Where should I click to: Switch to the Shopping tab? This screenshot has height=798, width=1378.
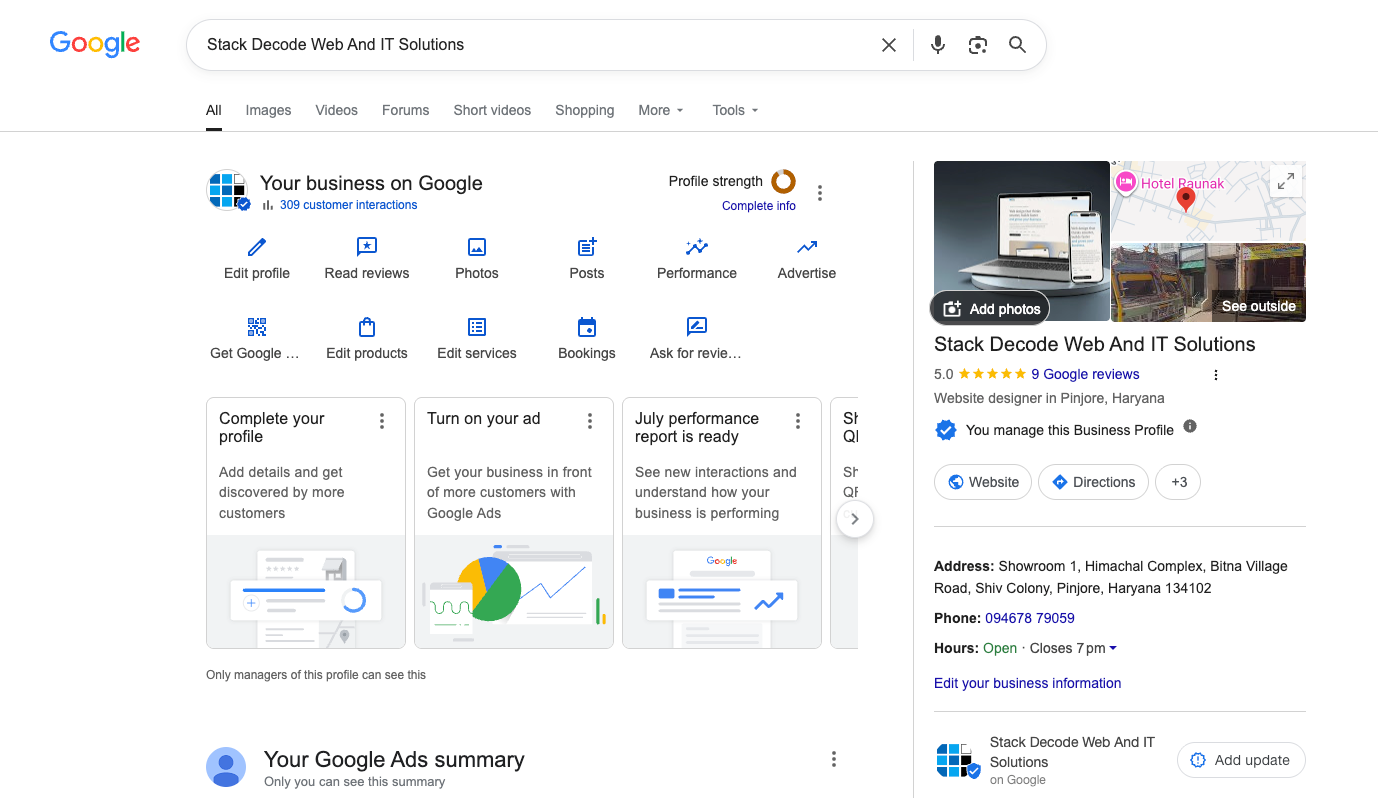point(585,110)
